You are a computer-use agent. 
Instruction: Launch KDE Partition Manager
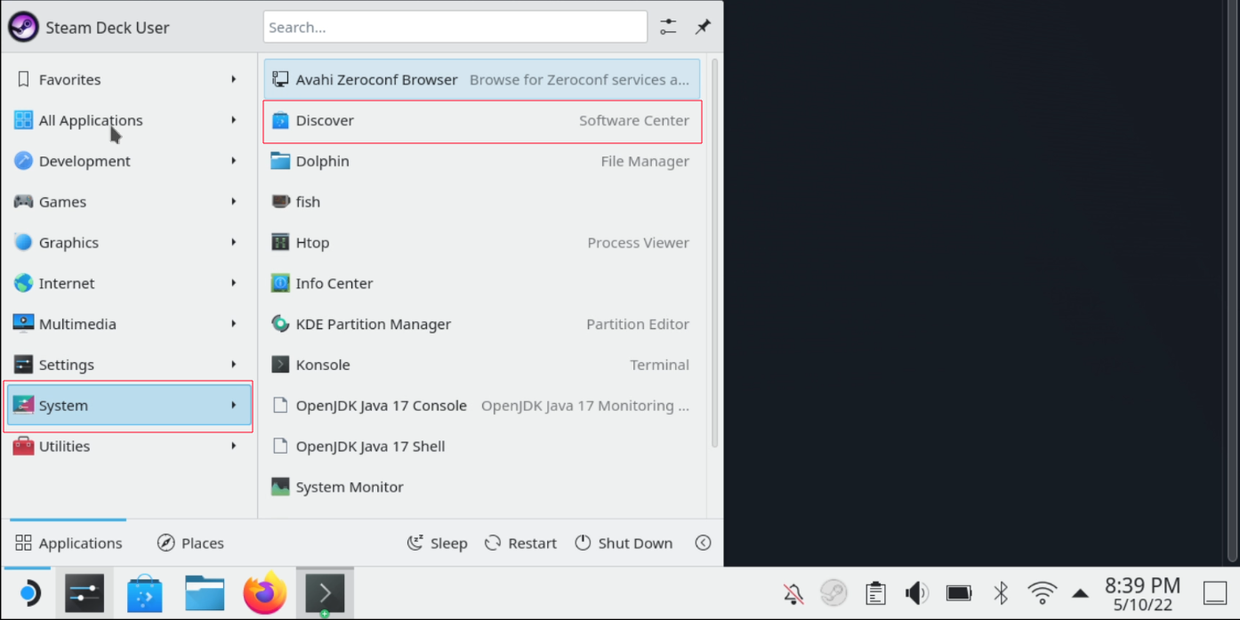482,325
